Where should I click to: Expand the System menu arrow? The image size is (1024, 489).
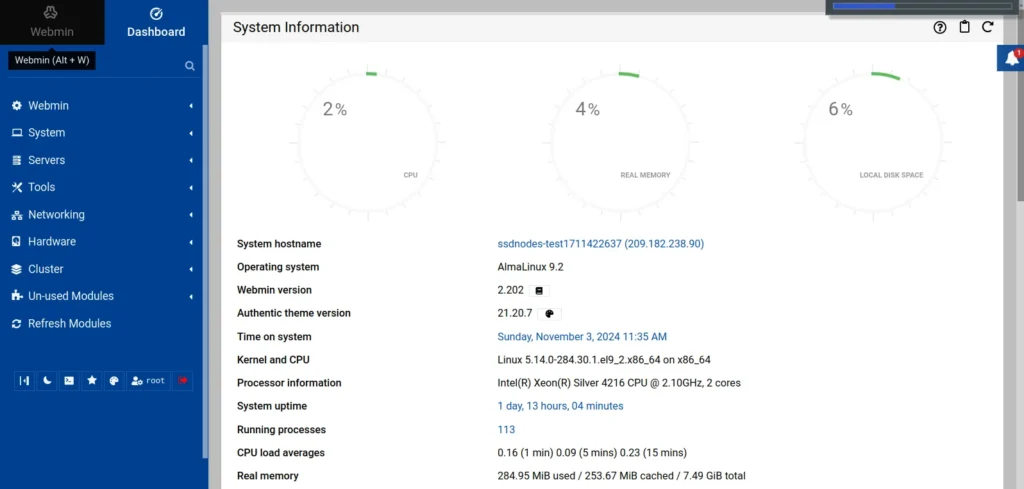191,133
